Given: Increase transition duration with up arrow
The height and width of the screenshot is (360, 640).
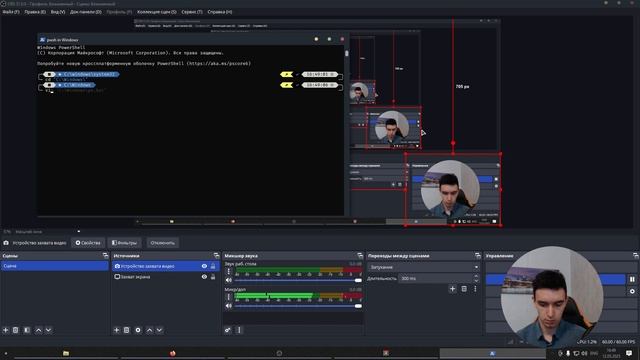Looking at the screenshot, I should point(476,276).
